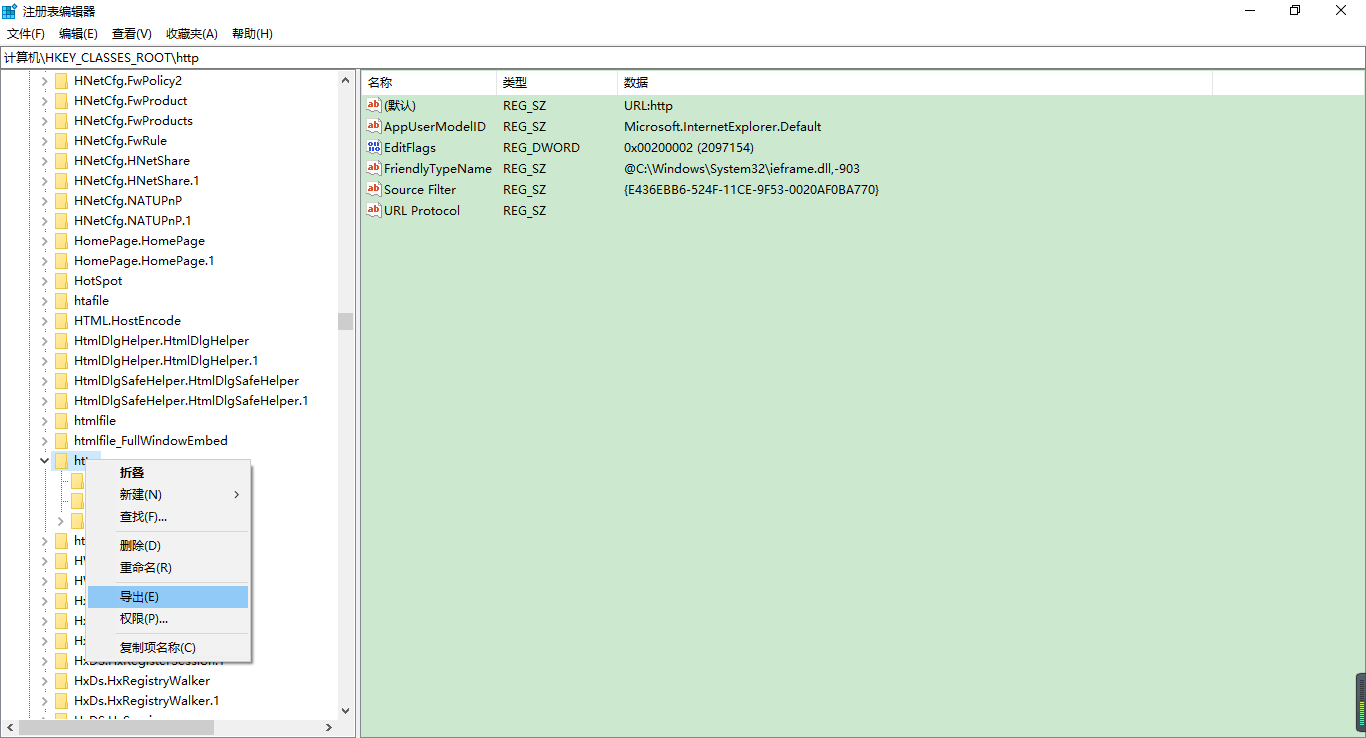Expand the HtmlDlgHelper.HtmlDlgHelper key
This screenshot has width=1366, height=738.
(x=44, y=341)
